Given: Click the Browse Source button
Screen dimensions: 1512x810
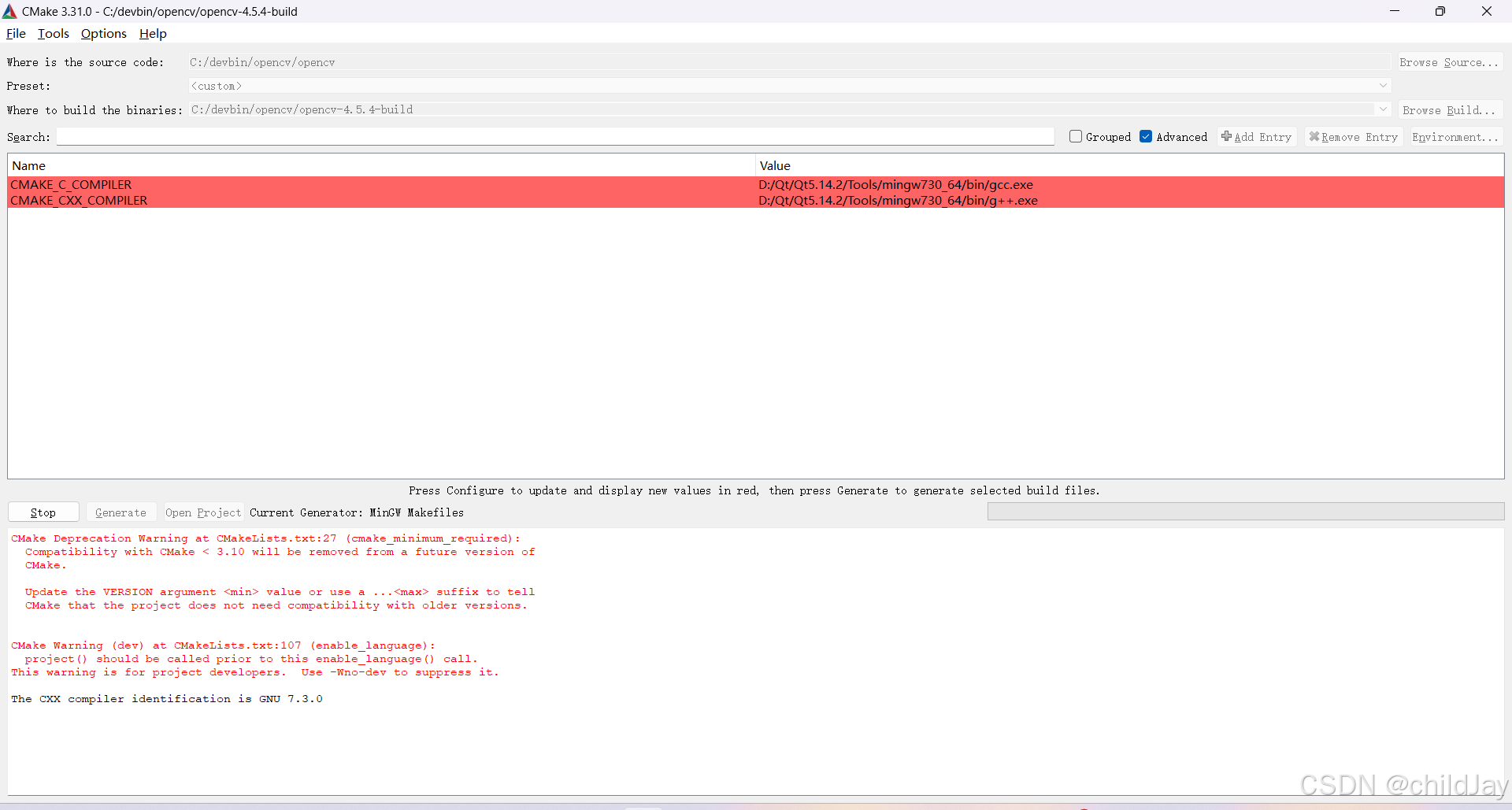Looking at the screenshot, I should tap(1449, 62).
